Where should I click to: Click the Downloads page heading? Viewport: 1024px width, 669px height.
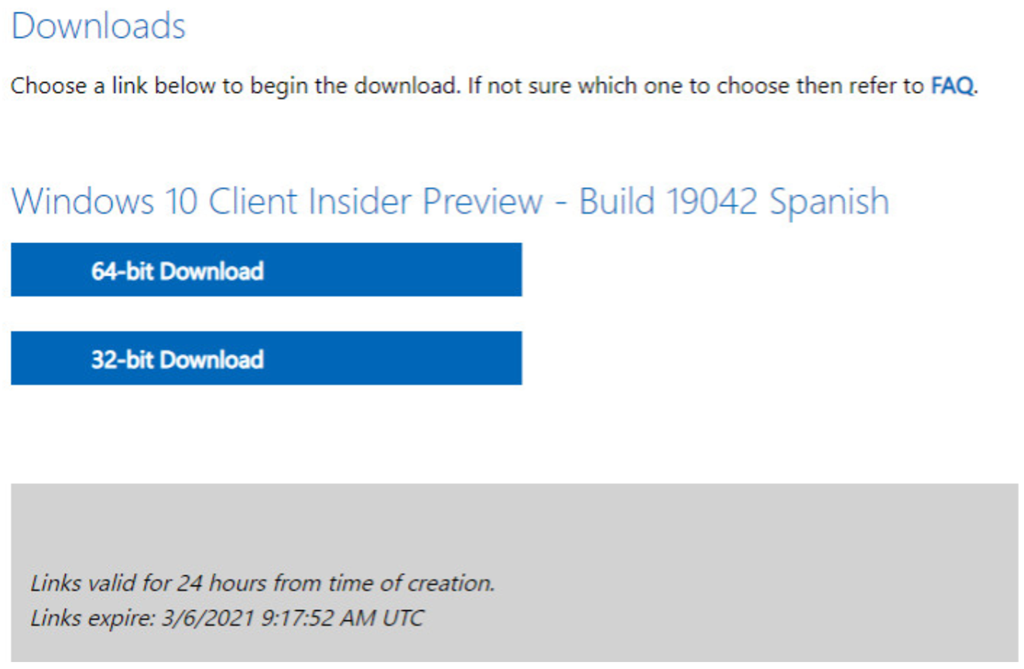[x=98, y=27]
